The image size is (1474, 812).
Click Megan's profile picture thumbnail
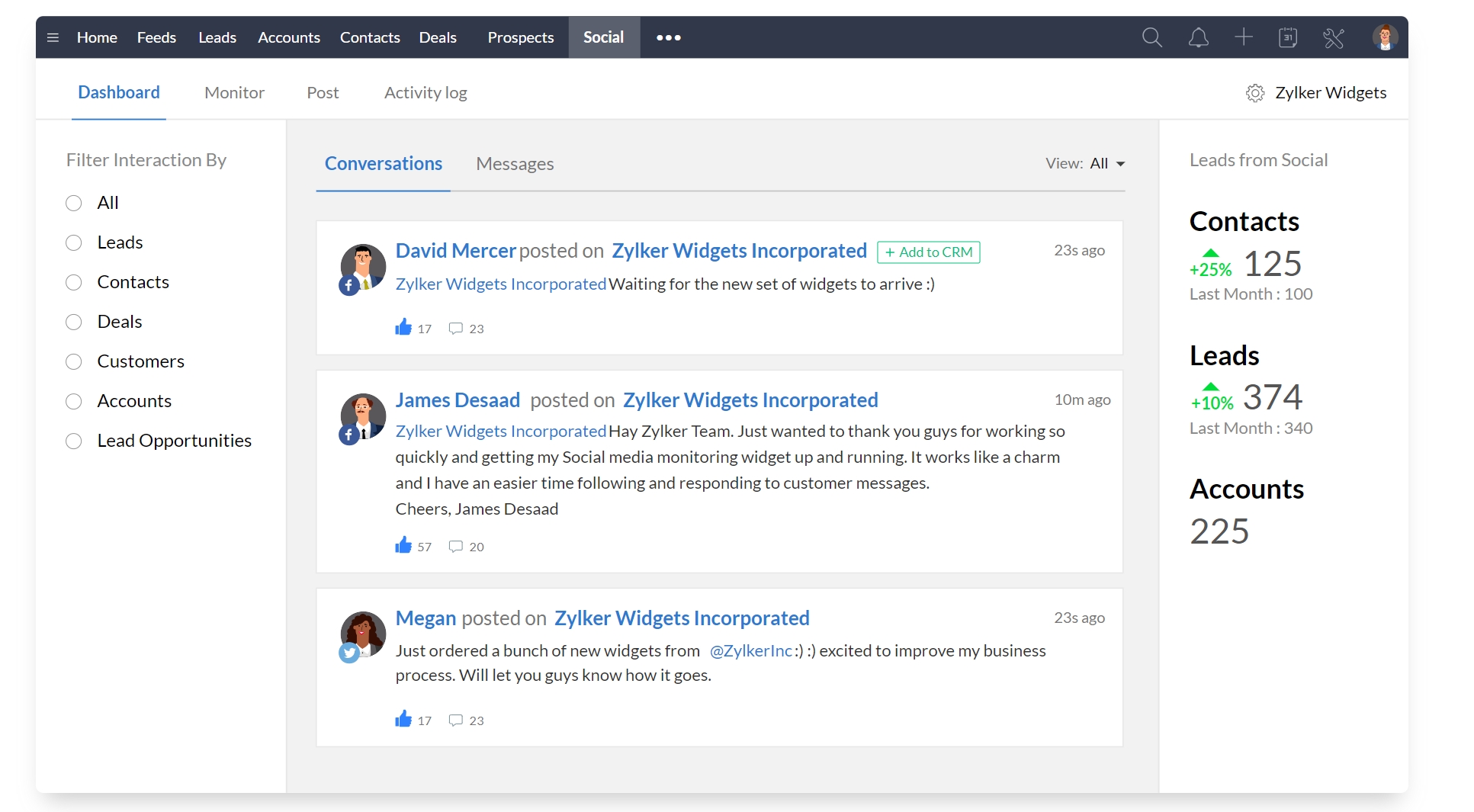(363, 634)
